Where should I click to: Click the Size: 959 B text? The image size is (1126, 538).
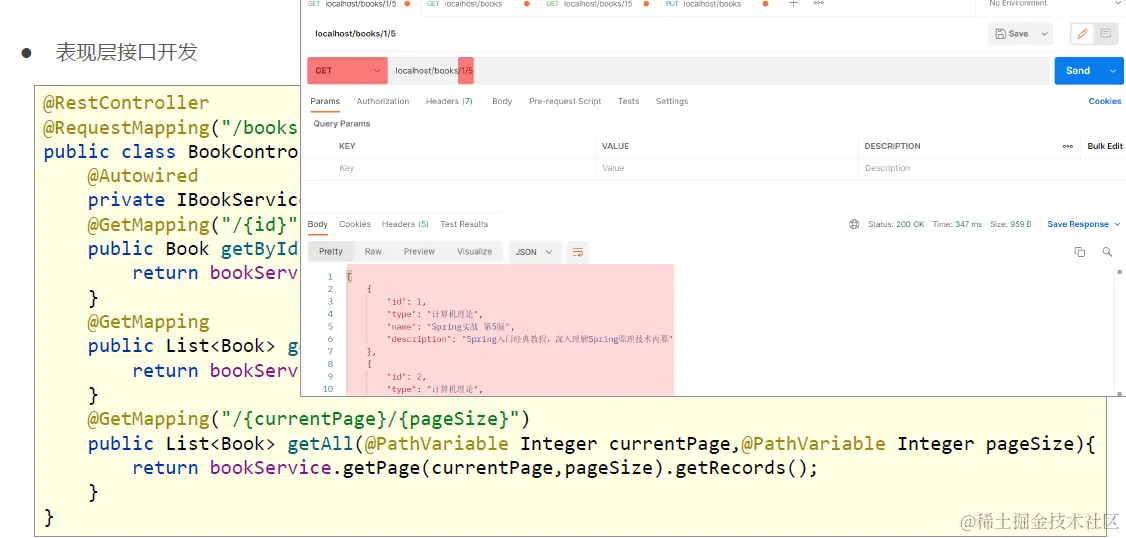tap(1011, 224)
